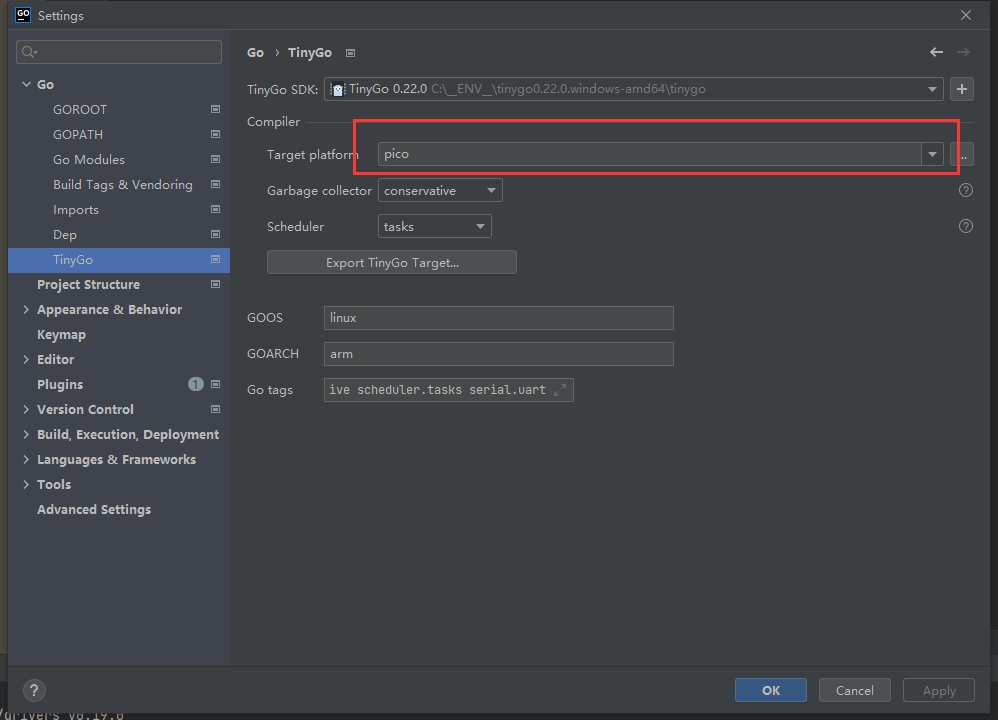
Task: Click the search magnifier icon
Action: coord(29,52)
